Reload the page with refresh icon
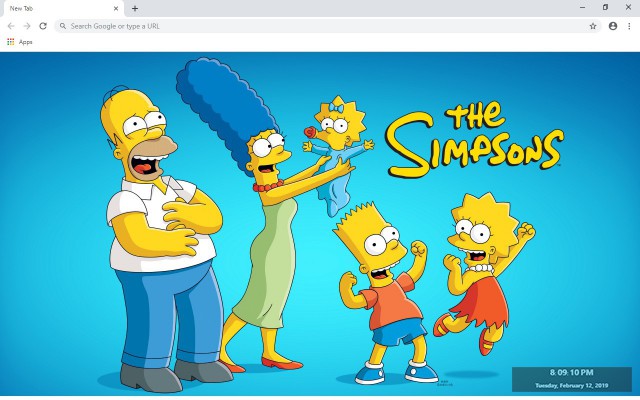The height and width of the screenshot is (400, 640). [x=43, y=26]
